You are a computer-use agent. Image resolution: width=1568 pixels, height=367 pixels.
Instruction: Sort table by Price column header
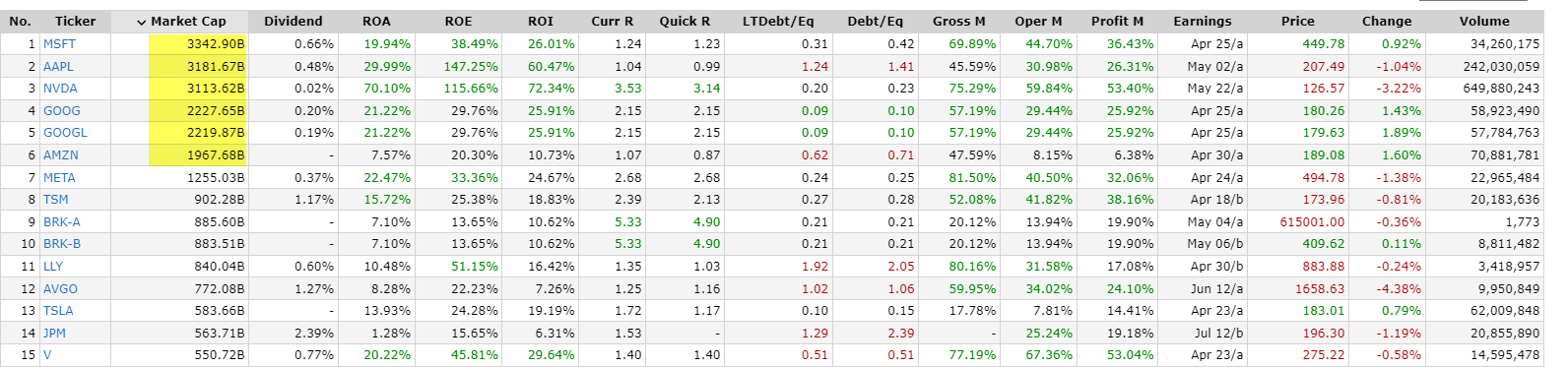coord(1297,21)
